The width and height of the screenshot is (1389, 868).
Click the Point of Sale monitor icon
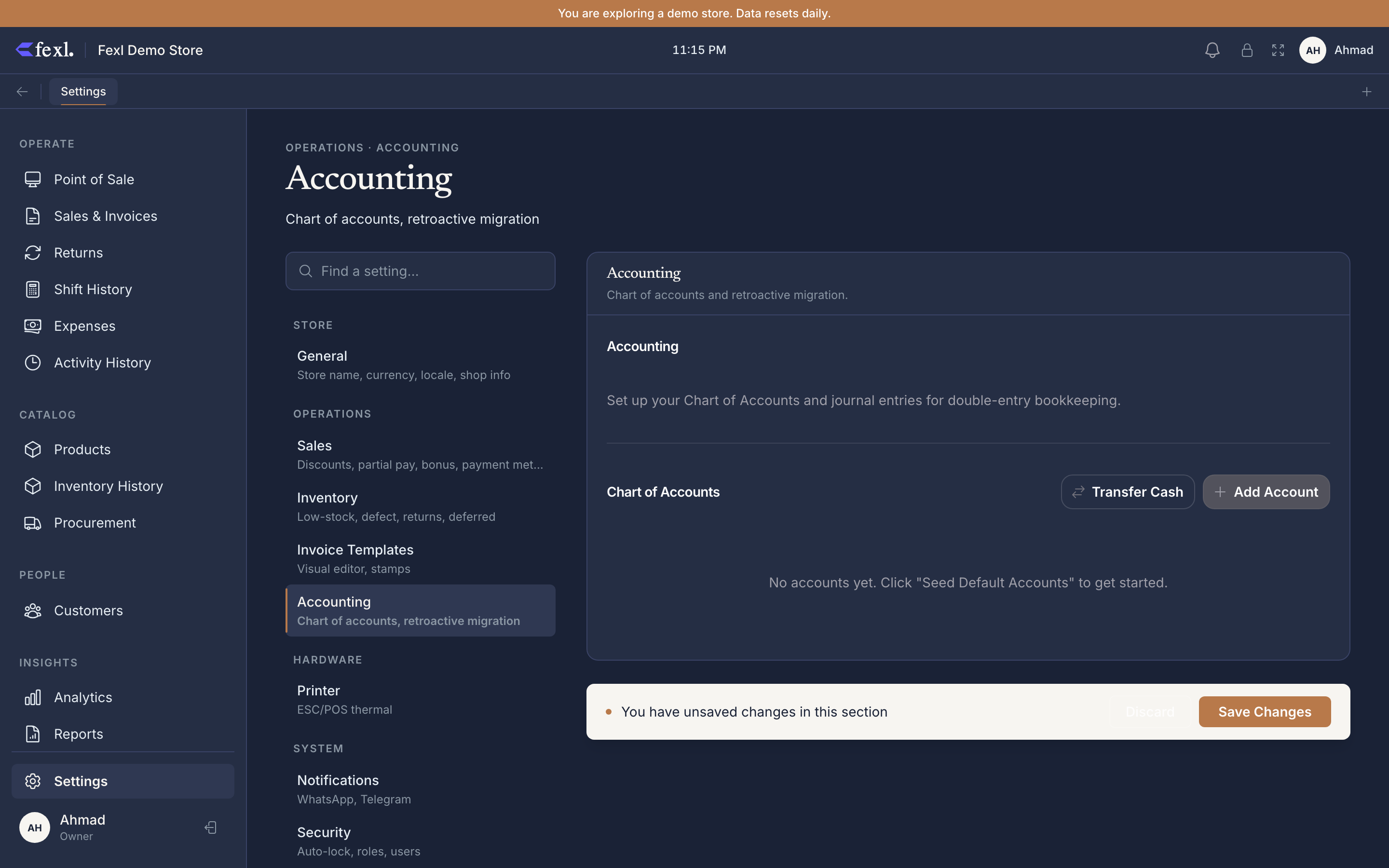tap(33, 179)
